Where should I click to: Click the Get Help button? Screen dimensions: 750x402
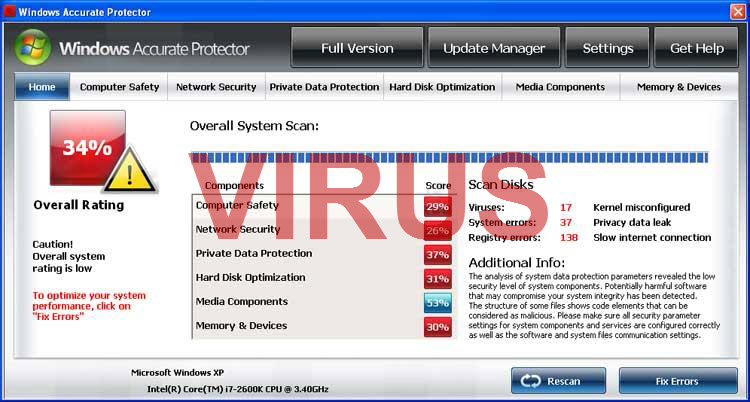click(x=696, y=47)
